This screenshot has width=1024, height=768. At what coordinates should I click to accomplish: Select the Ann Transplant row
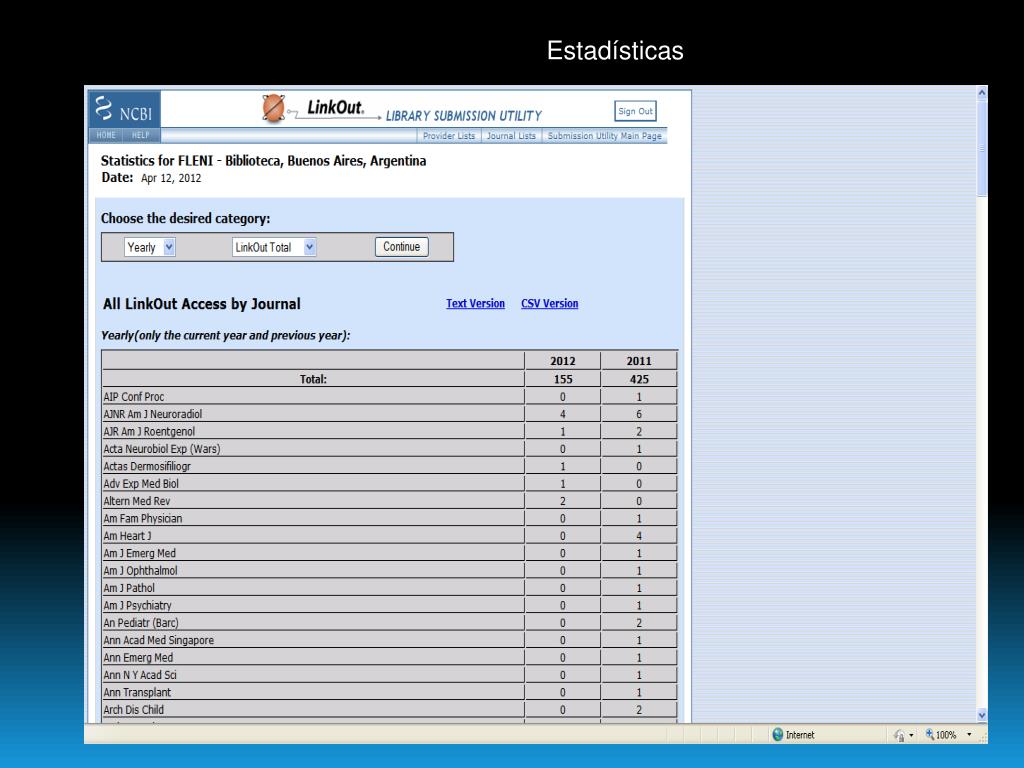[x=389, y=693]
